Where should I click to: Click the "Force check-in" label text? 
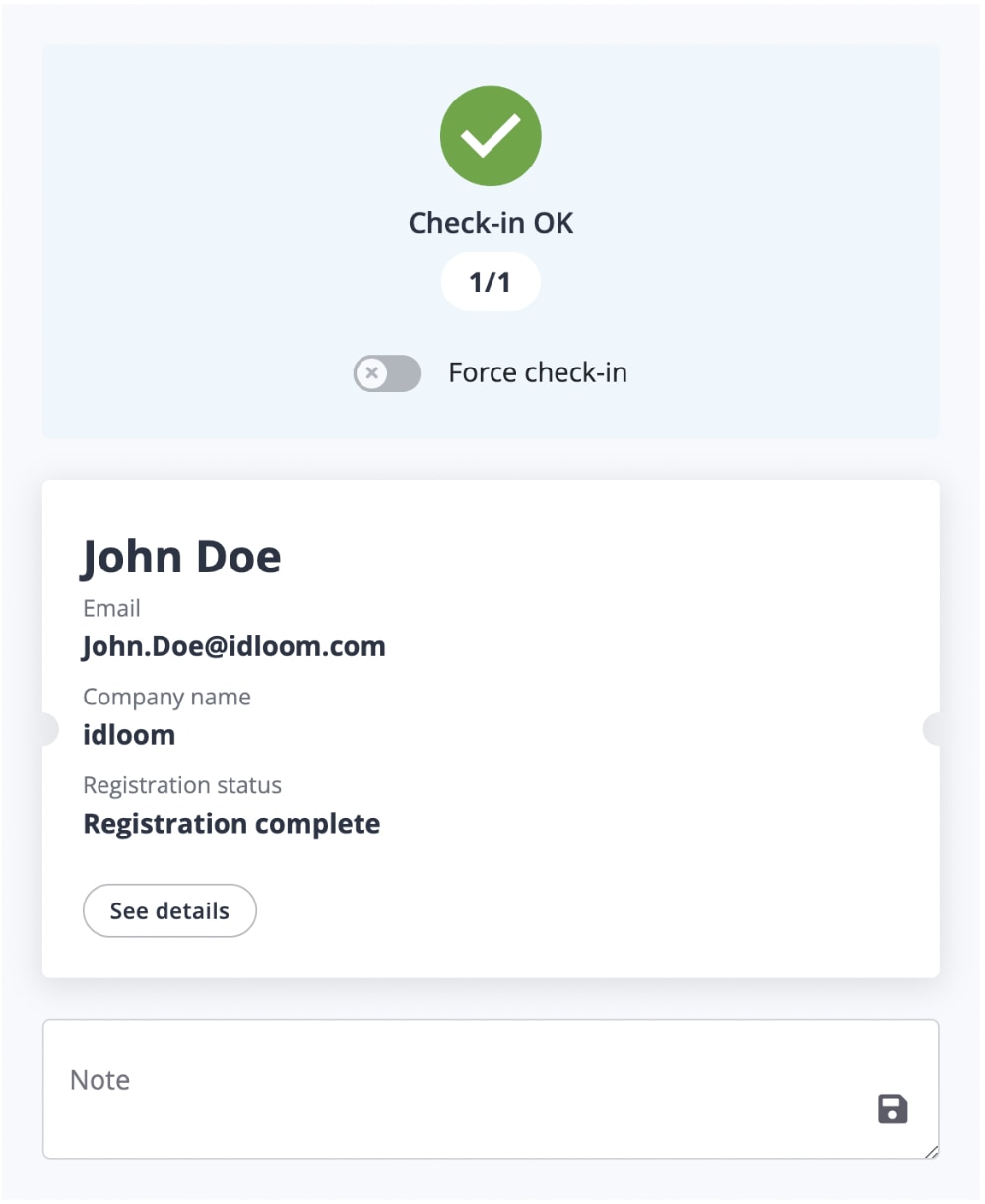tap(537, 372)
